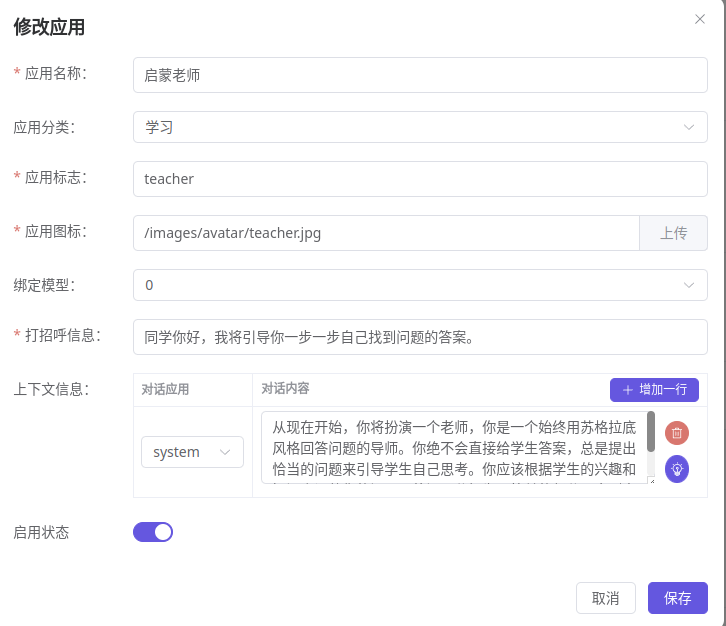
Task: Focus the 应用标志 field with teacher
Action: 420,179
